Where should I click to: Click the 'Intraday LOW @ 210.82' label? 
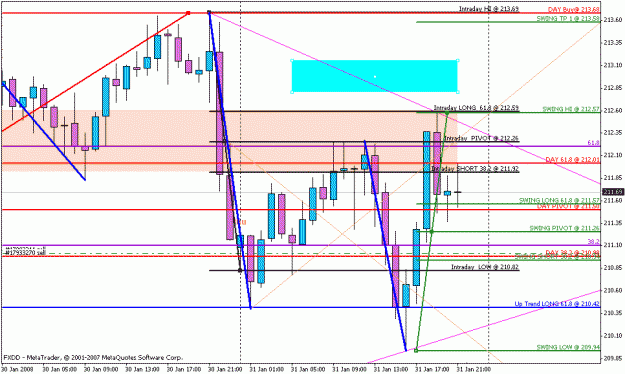485,267
